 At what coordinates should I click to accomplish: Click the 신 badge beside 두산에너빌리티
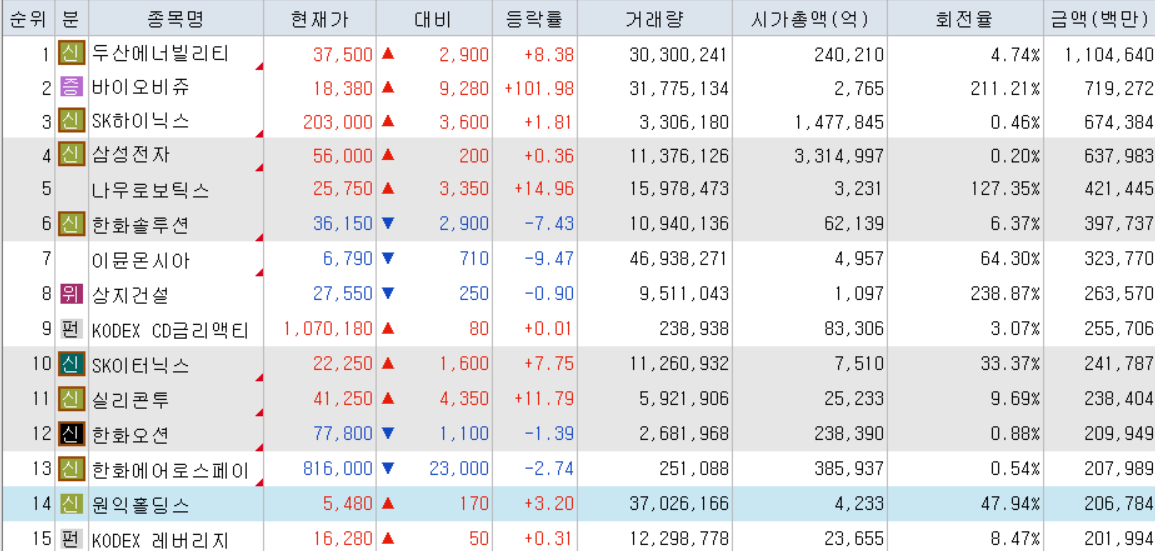tap(71, 53)
